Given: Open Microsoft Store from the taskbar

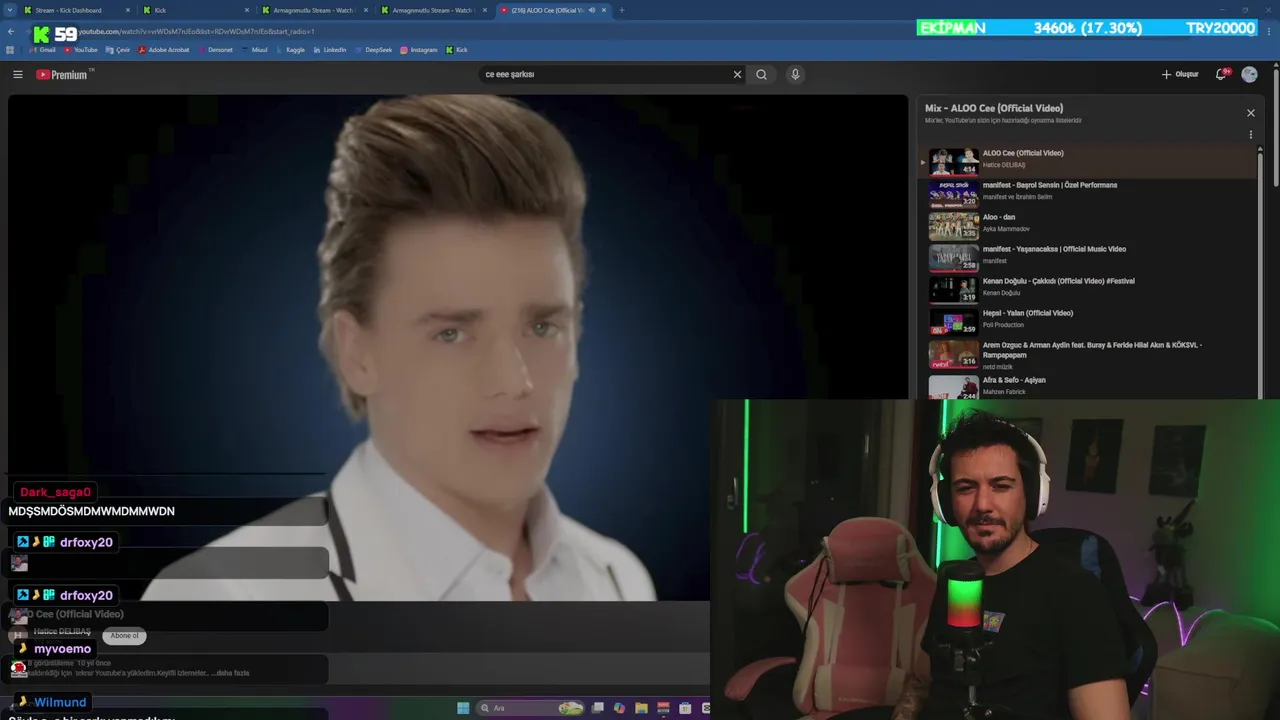Looking at the screenshot, I should pyautogui.click(x=685, y=708).
